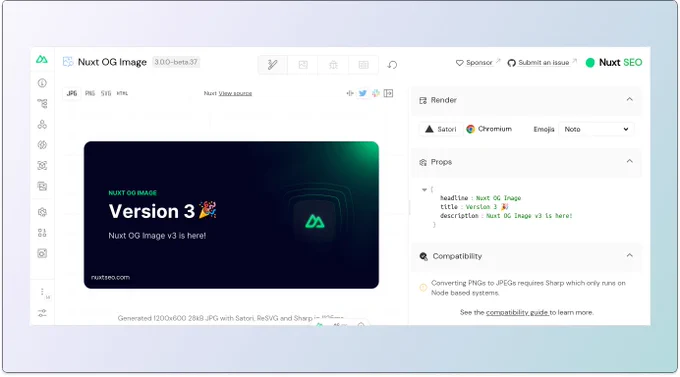Image resolution: width=680 pixels, height=377 pixels.
Task: Click the title value Version 3 in Props
Action: tap(487, 207)
